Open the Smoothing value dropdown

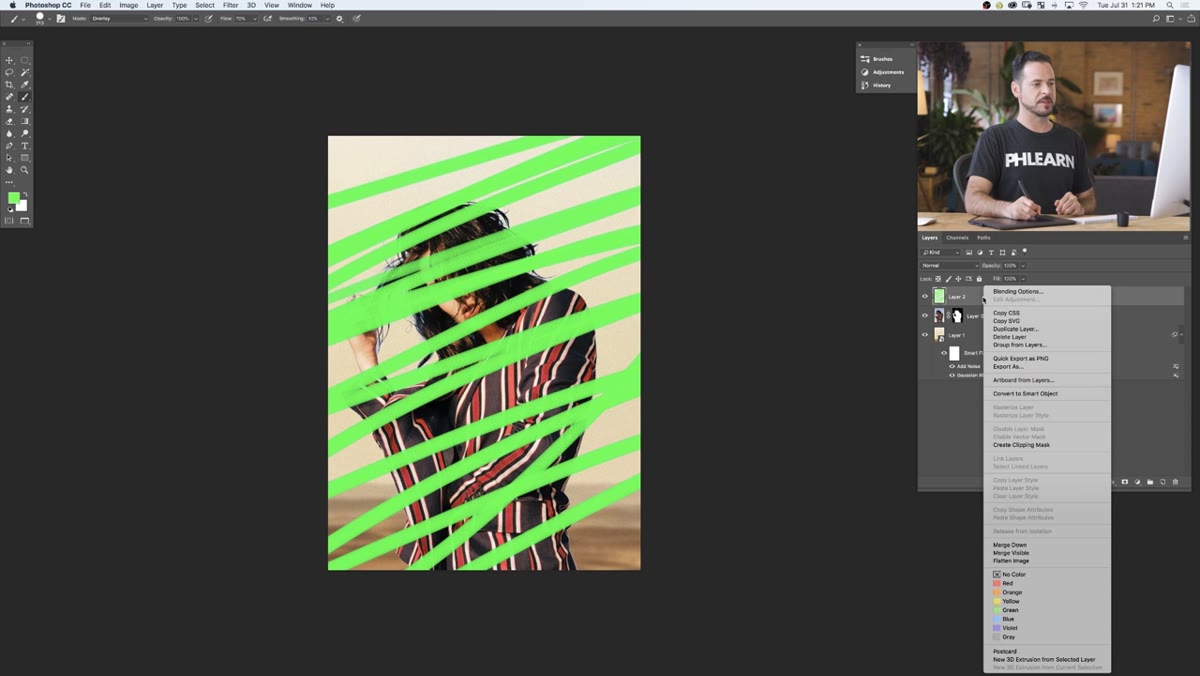coord(326,18)
